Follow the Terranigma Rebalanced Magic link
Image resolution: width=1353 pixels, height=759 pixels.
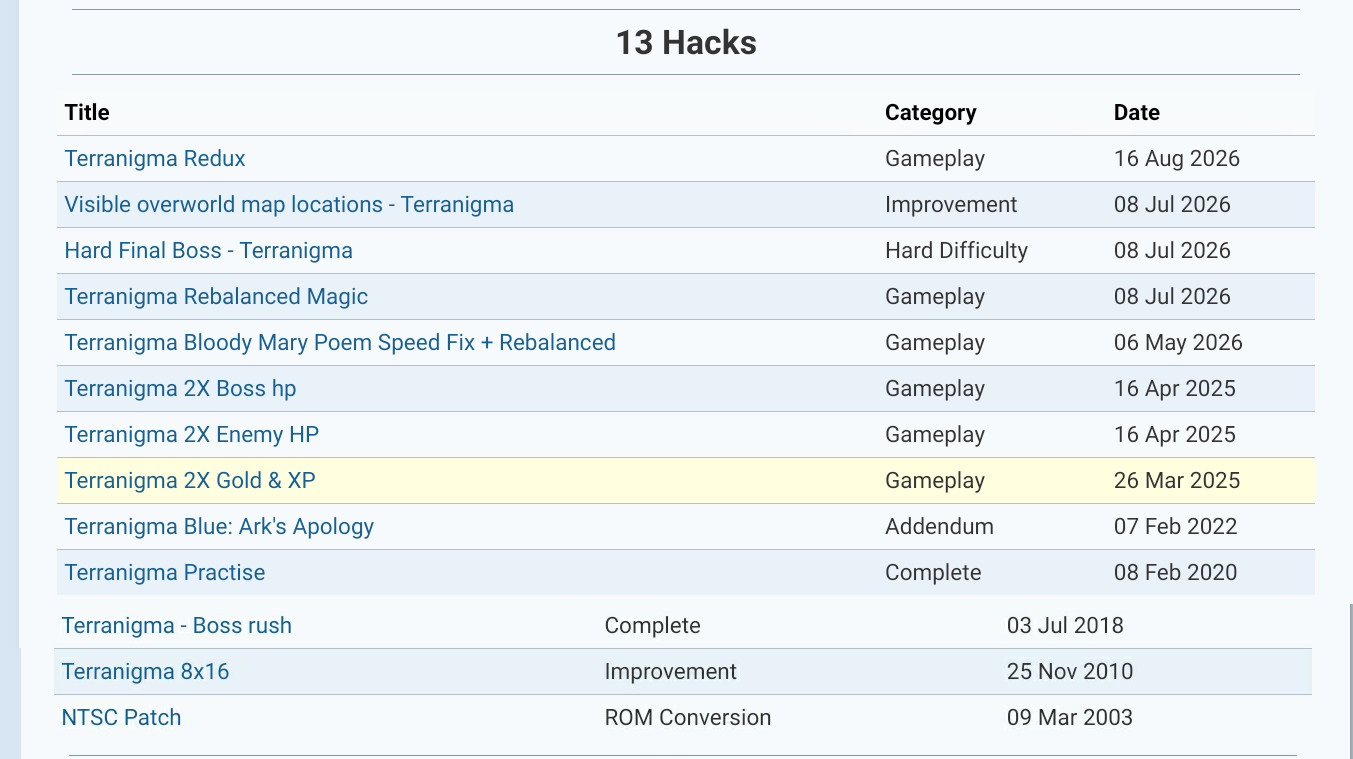[x=216, y=296]
